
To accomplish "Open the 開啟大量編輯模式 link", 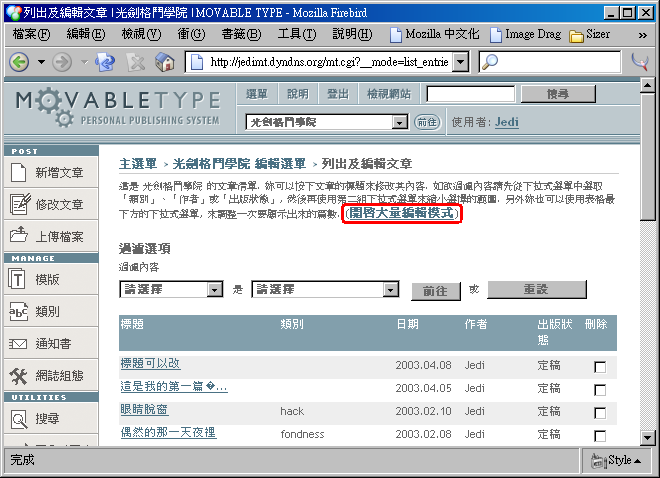I will (402, 213).
